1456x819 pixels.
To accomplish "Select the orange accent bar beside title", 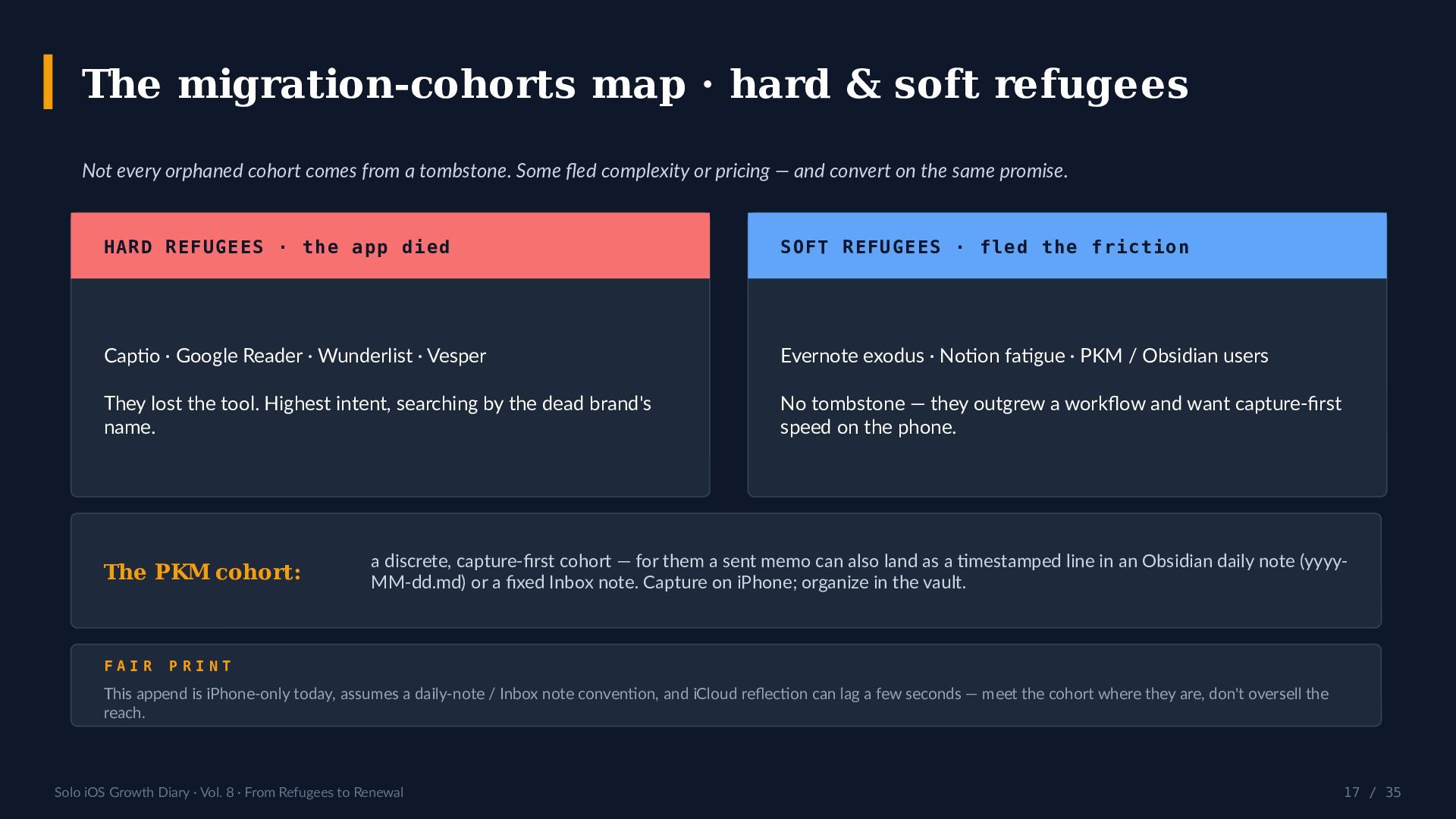I will [x=49, y=82].
